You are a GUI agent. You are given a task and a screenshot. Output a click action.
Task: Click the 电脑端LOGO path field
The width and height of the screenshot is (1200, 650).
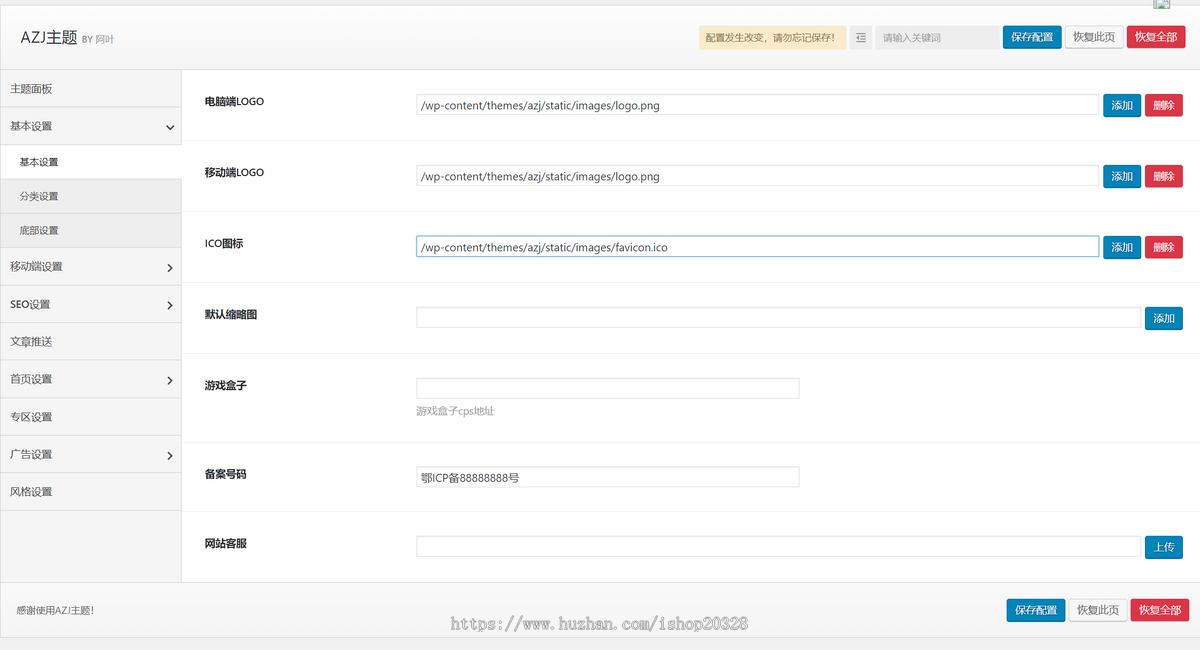(758, 105)
